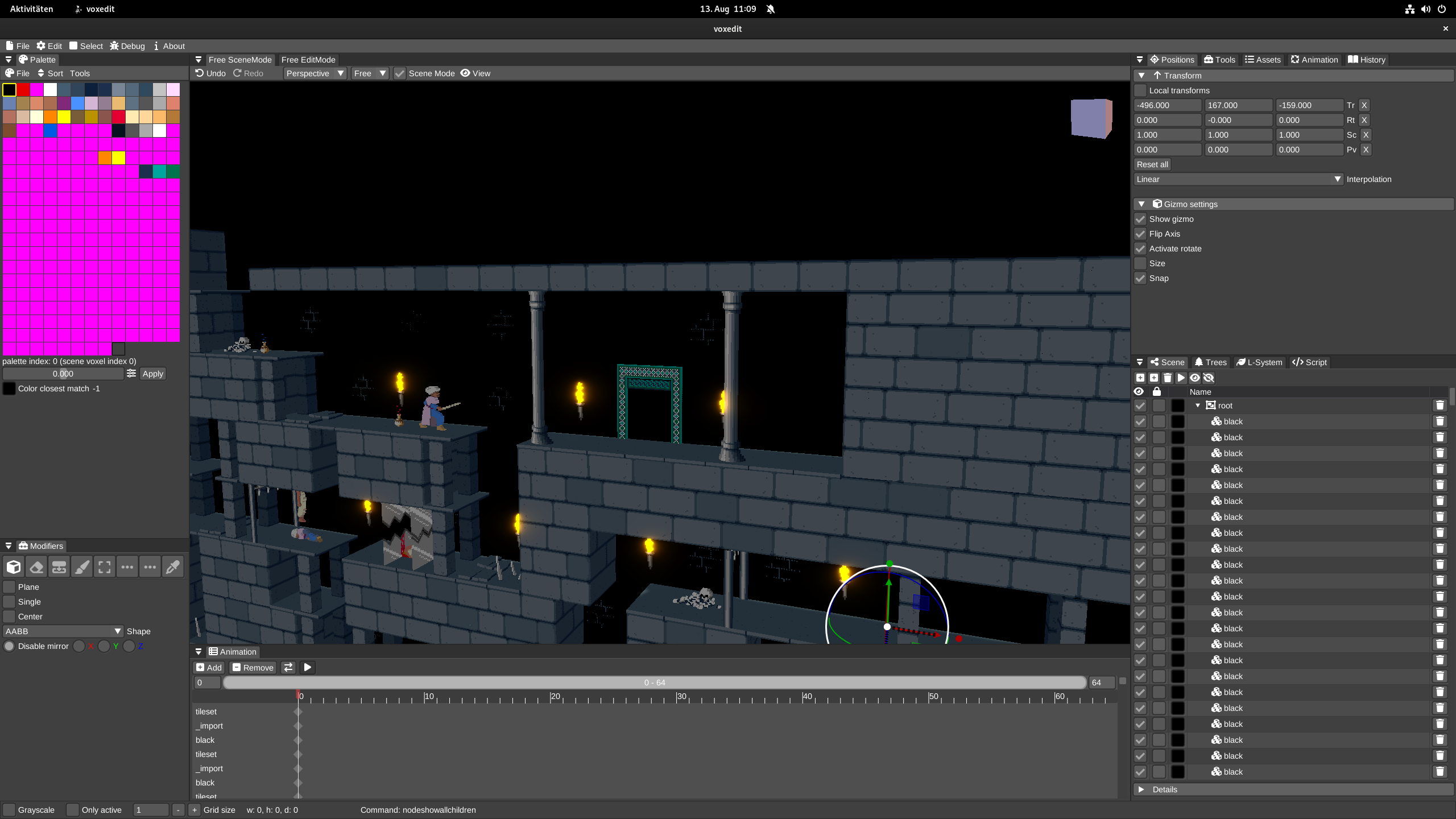Enable the gizmo Size checkbox
This screenshot has height=819, width=1456.
pyautogui.click(x=1140, y=263)
